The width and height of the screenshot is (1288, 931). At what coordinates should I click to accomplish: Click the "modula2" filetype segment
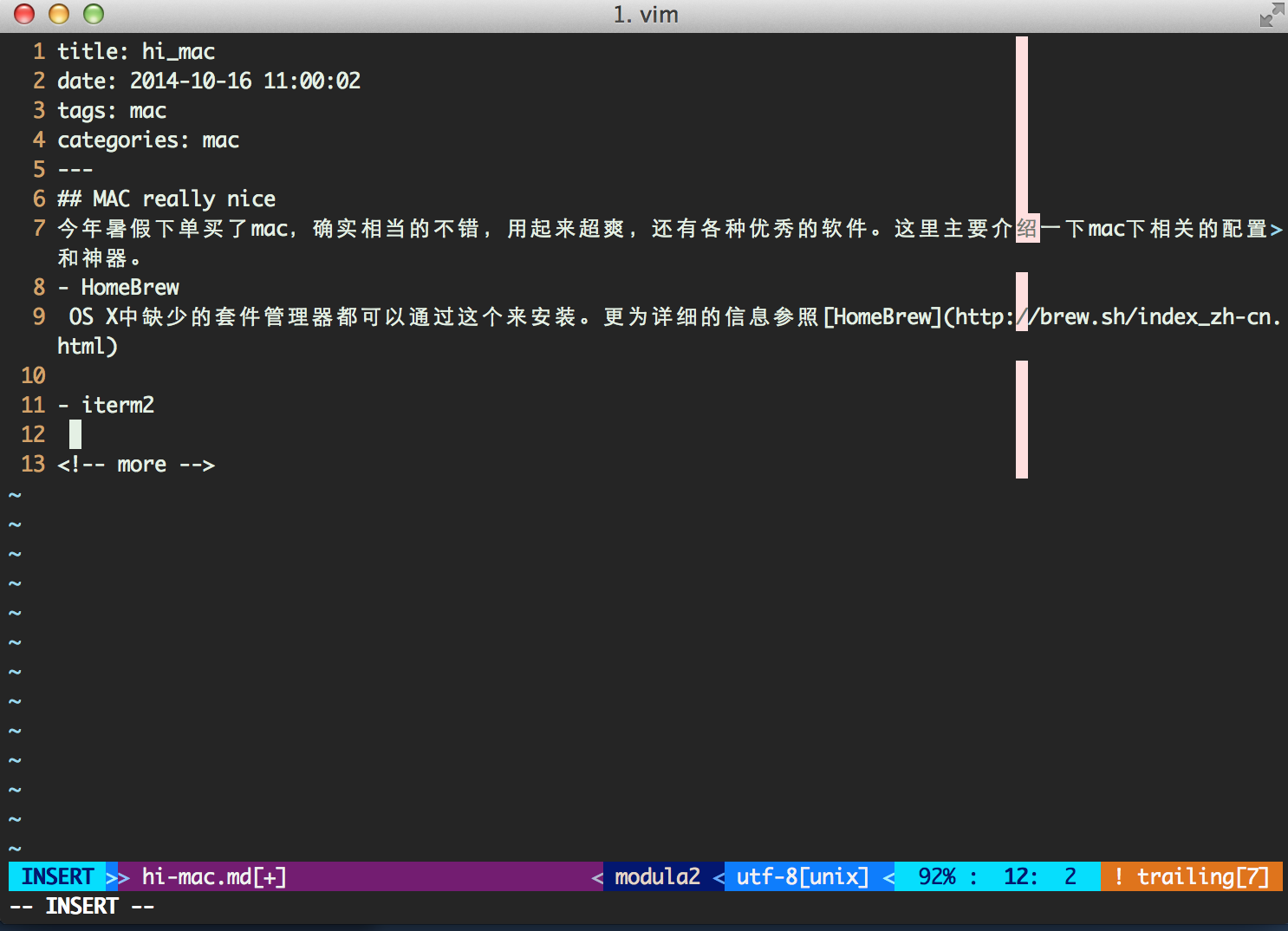(x=657, y=876)
